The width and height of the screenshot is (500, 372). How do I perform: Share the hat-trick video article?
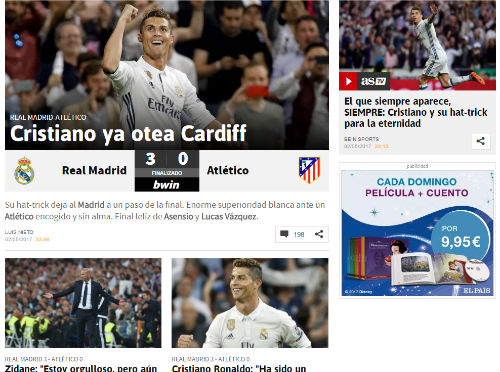click(480, 141)
